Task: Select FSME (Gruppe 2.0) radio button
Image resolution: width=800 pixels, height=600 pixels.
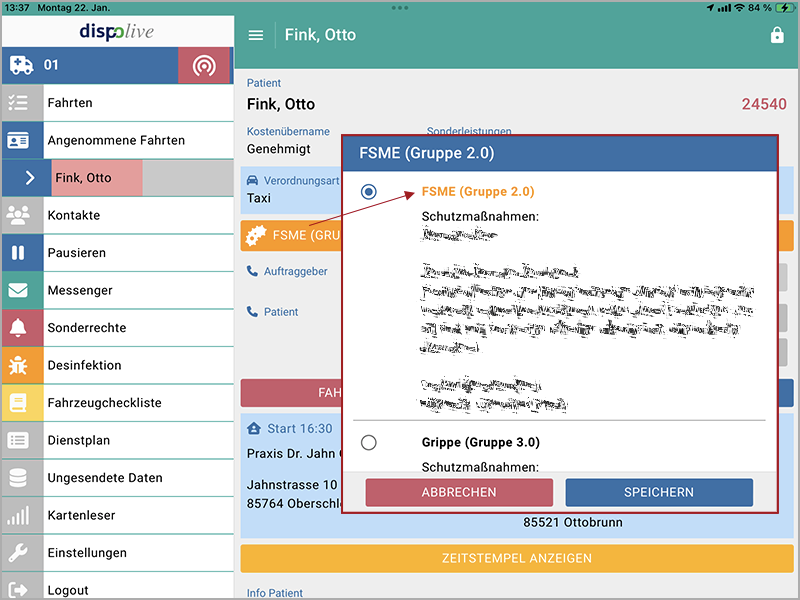Action: [x=369, y=191]
